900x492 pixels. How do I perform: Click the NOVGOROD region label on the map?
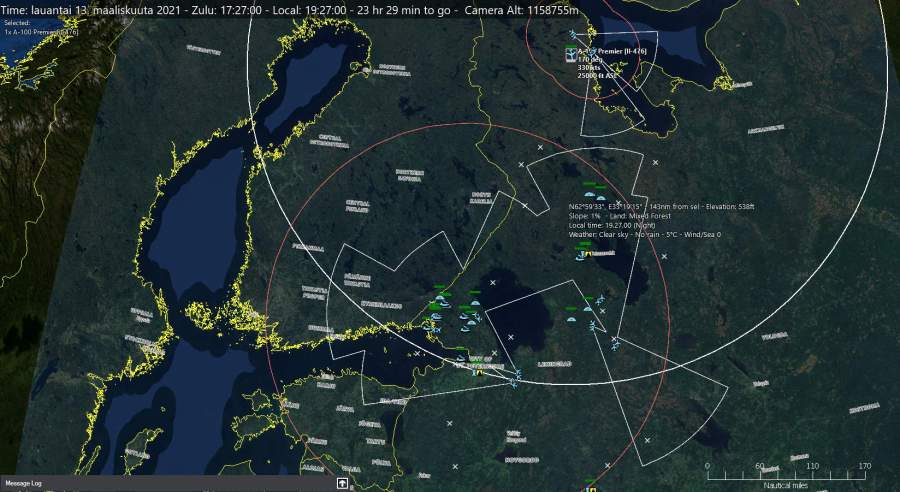[x=521, y=460]
